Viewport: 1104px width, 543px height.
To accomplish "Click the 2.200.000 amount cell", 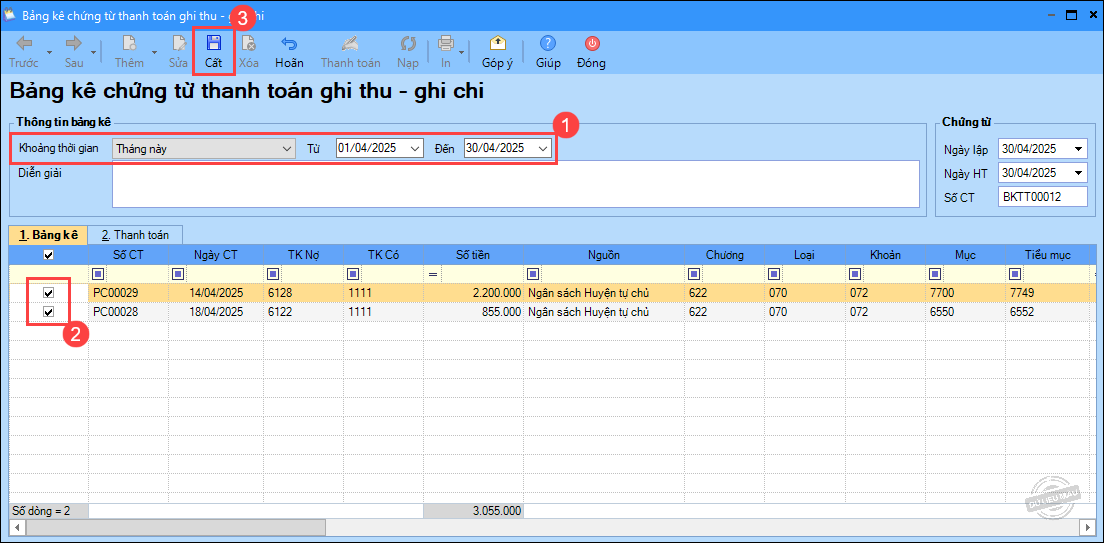I will click(x=472, y=292).
